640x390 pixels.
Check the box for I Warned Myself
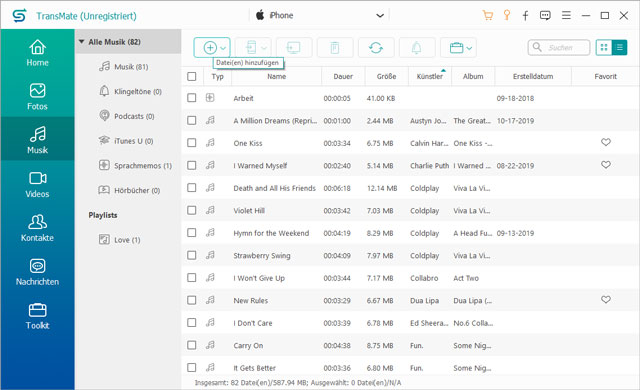click(x=191, y=165)
